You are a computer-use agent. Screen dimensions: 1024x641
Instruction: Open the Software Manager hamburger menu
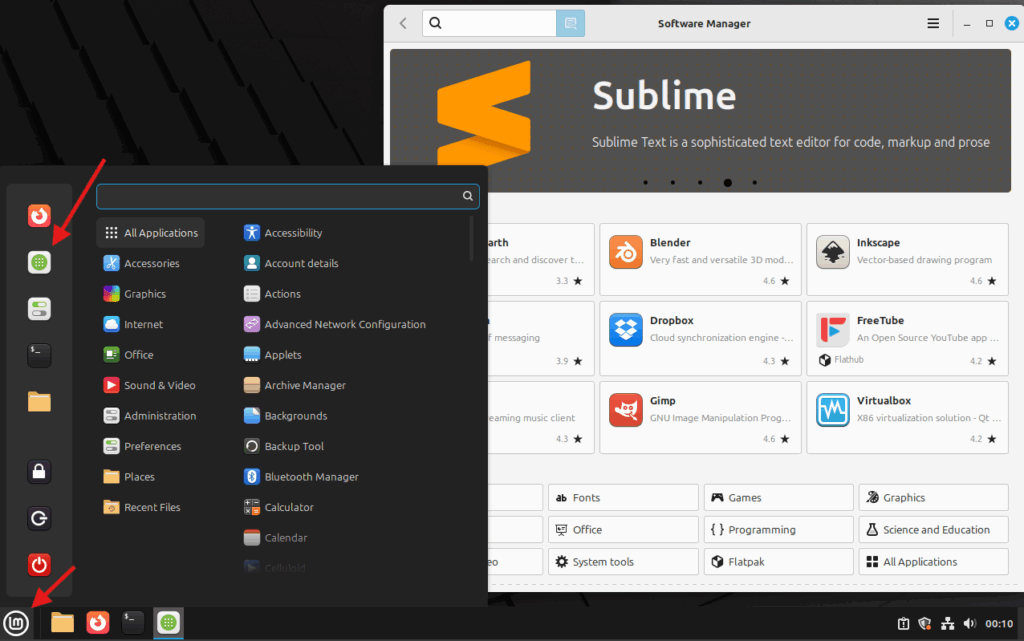tap(933, 23)
